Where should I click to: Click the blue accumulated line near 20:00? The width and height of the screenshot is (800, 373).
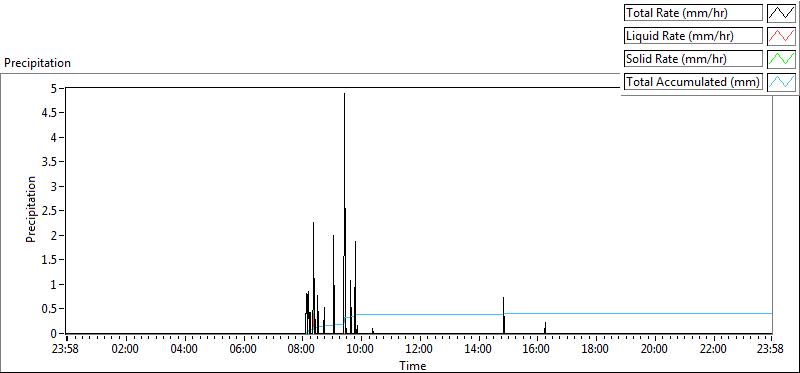654,313
